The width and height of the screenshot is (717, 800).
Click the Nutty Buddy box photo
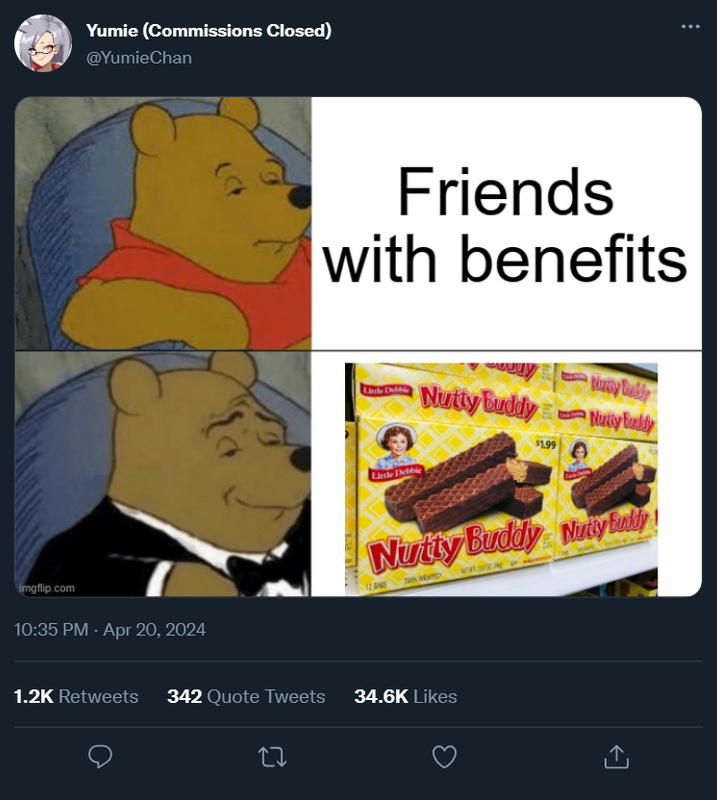501,479
